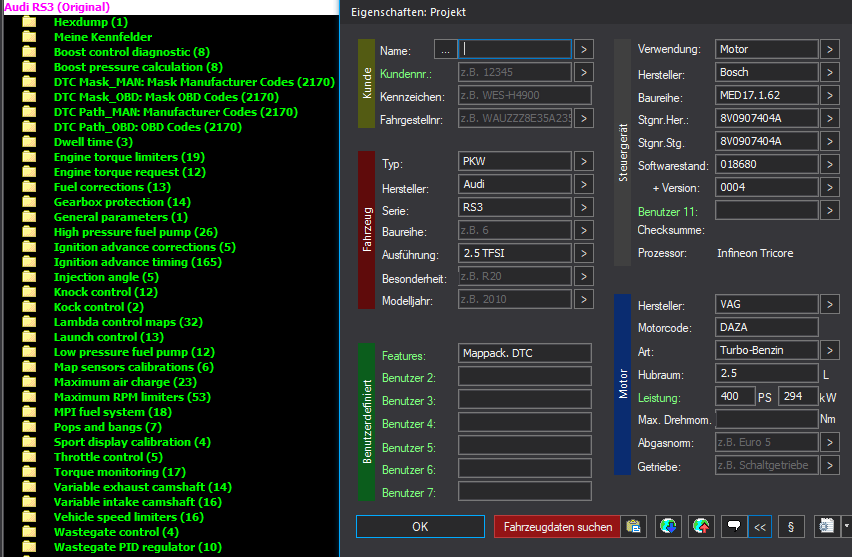Image resolution: width=852 pixels, height=557 pixels.
Task: Click the globe icon with red arrow
Action: click(700, 527)
